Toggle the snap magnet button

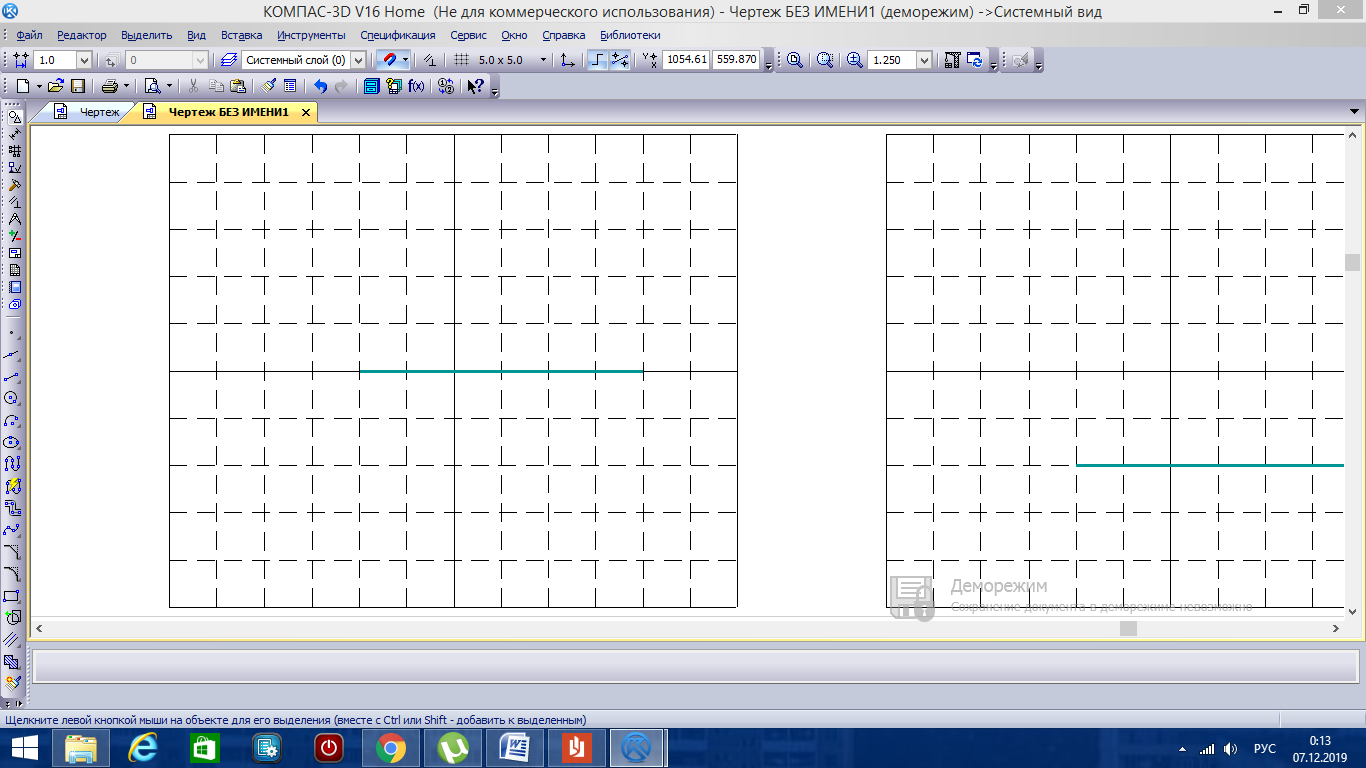(x=390, y=60)
